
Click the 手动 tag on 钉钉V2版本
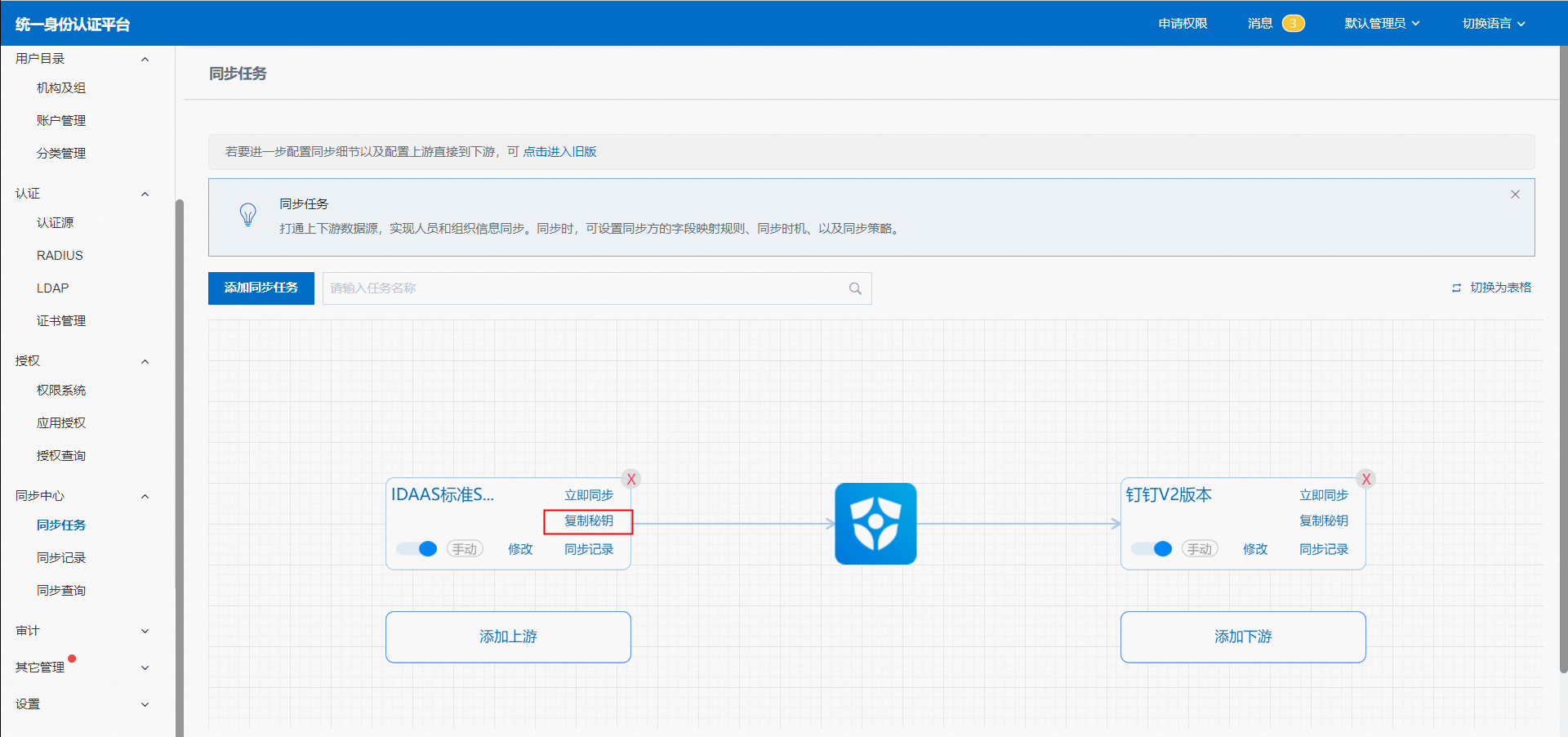[x=1200, y=549]
